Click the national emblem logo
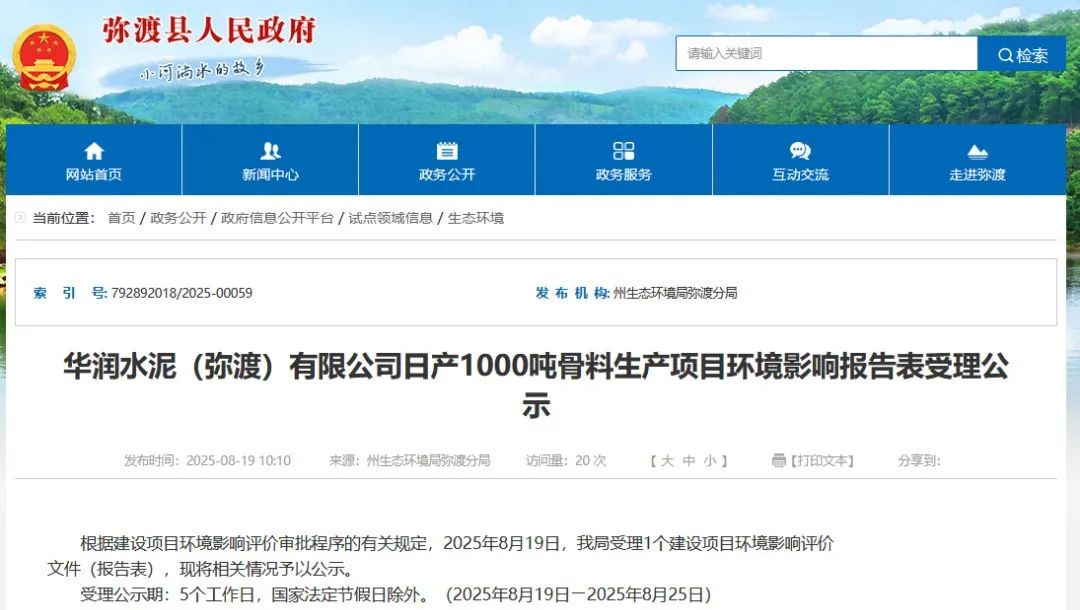The width and height of the screenshot is (1080, 610). [44, 57]
